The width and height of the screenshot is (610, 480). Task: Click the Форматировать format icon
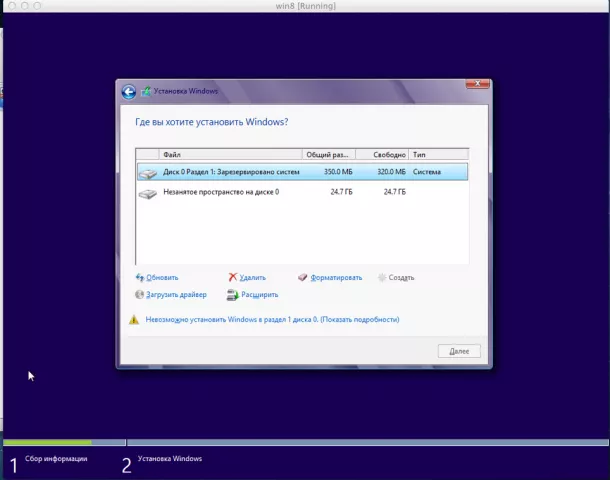pyautogui.click(x=303, y=277)
